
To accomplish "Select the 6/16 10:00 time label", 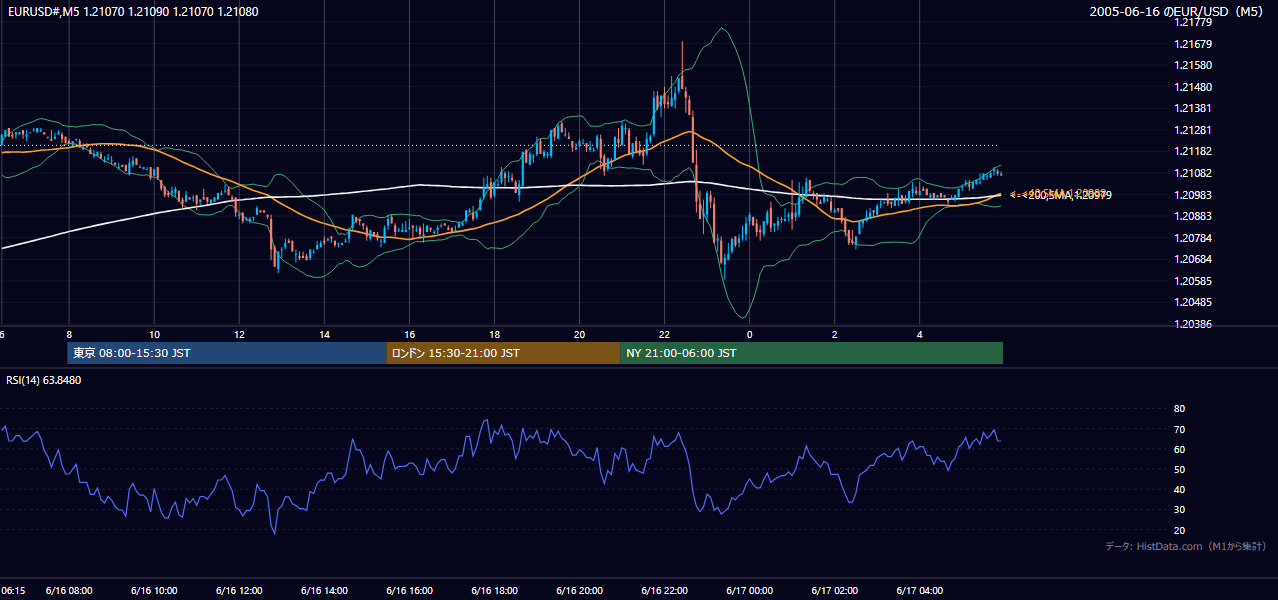I will [x=154, y=590].
